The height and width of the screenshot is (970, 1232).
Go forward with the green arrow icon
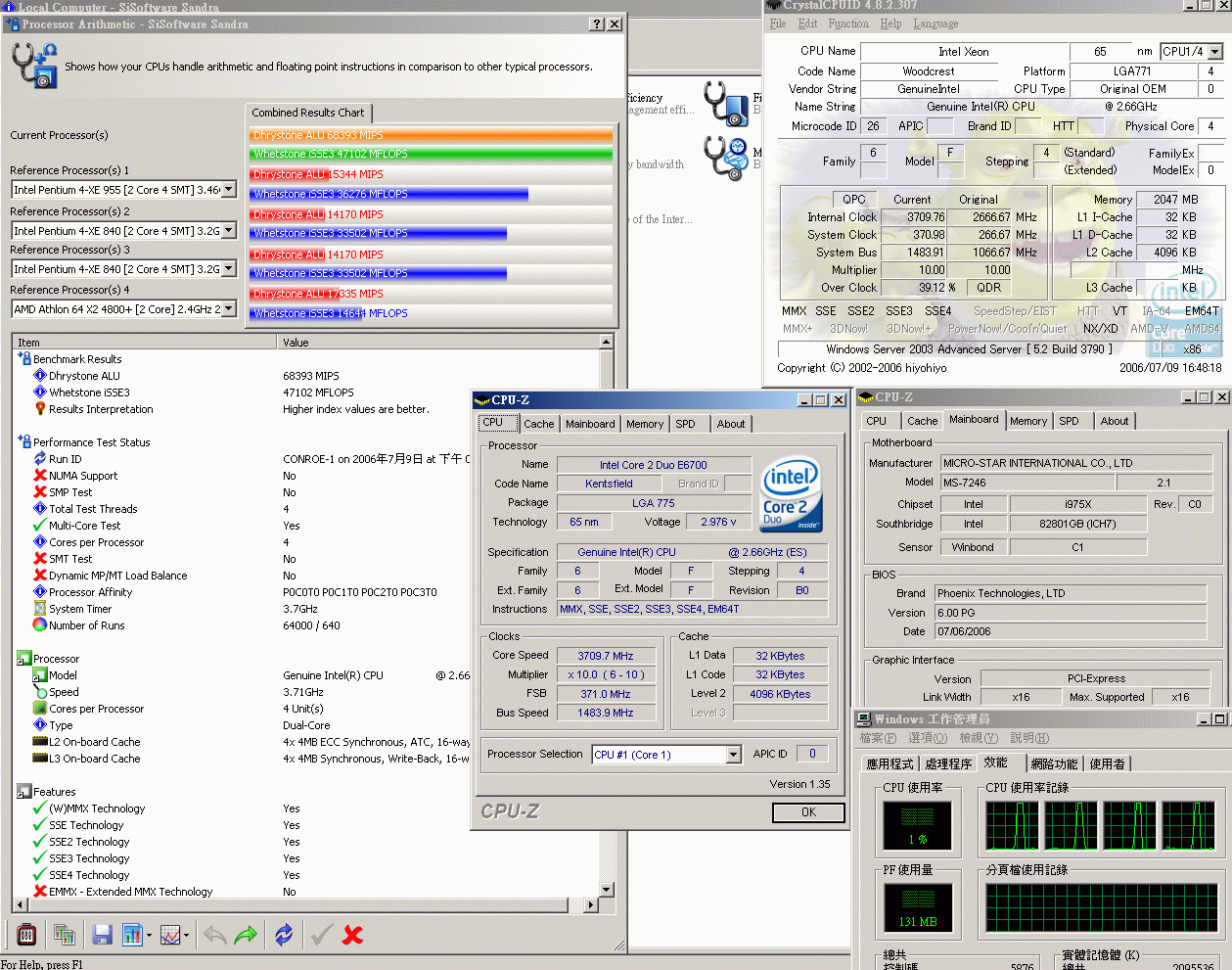(x=246, y=935)
